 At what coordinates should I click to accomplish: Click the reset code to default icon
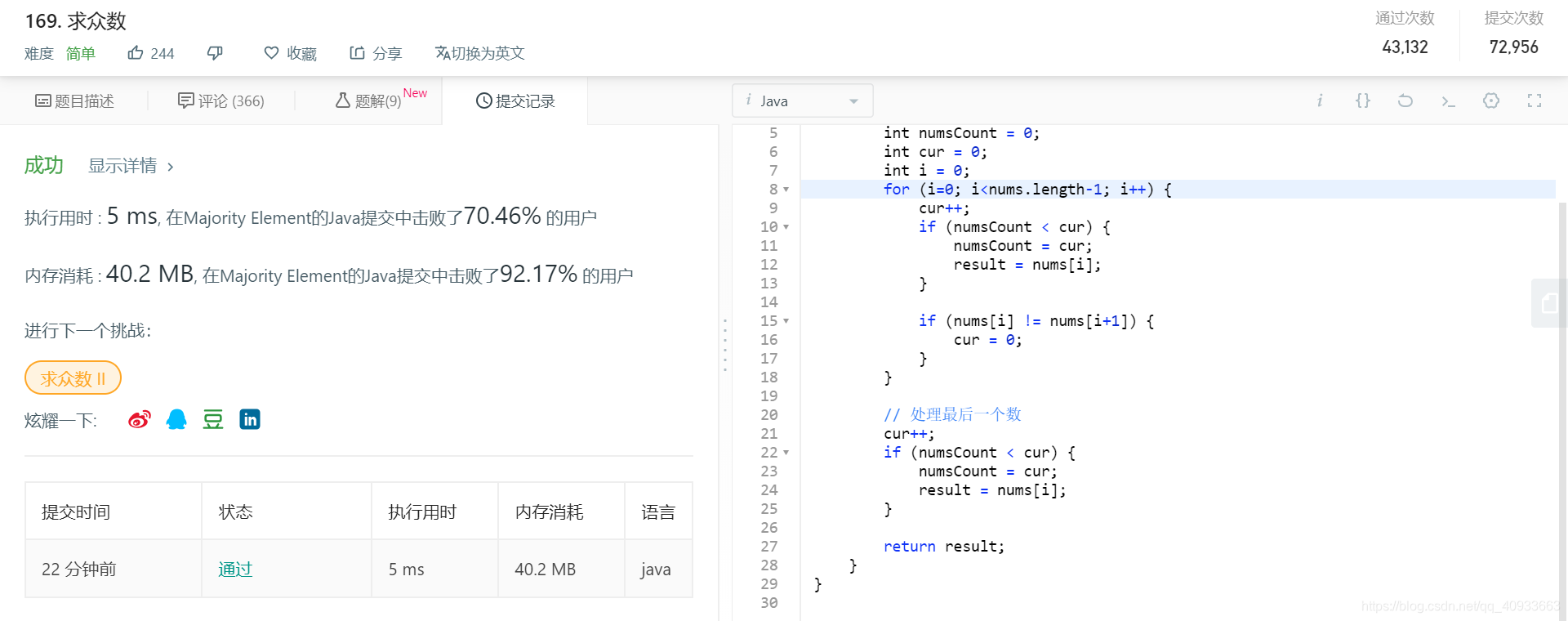(1405, 101)
